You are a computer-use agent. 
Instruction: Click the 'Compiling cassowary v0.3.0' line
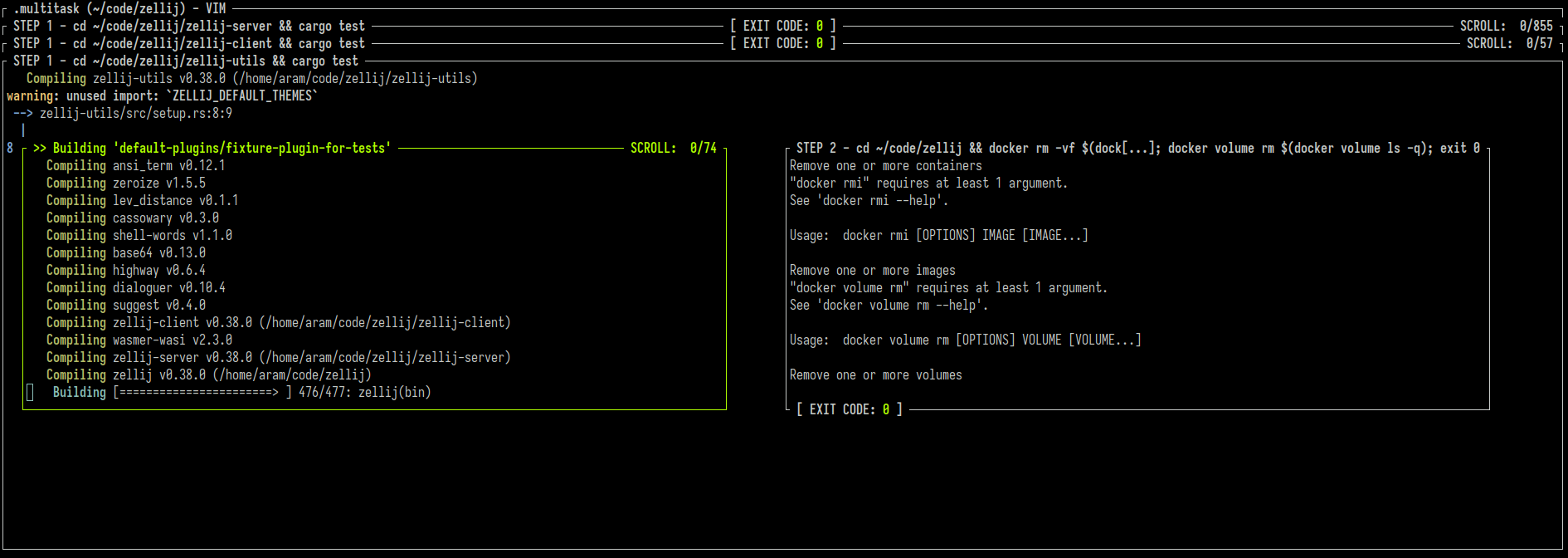coord(133,218)
